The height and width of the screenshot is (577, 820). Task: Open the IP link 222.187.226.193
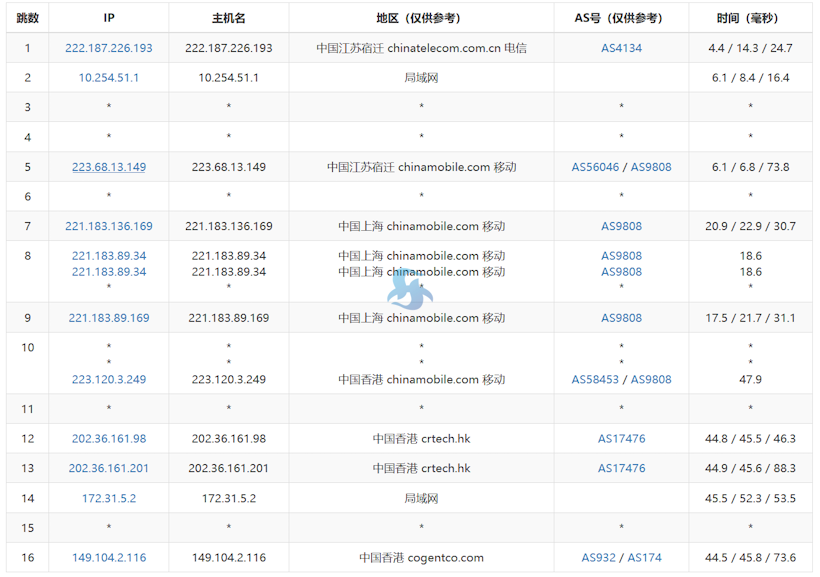pos(109,47)
